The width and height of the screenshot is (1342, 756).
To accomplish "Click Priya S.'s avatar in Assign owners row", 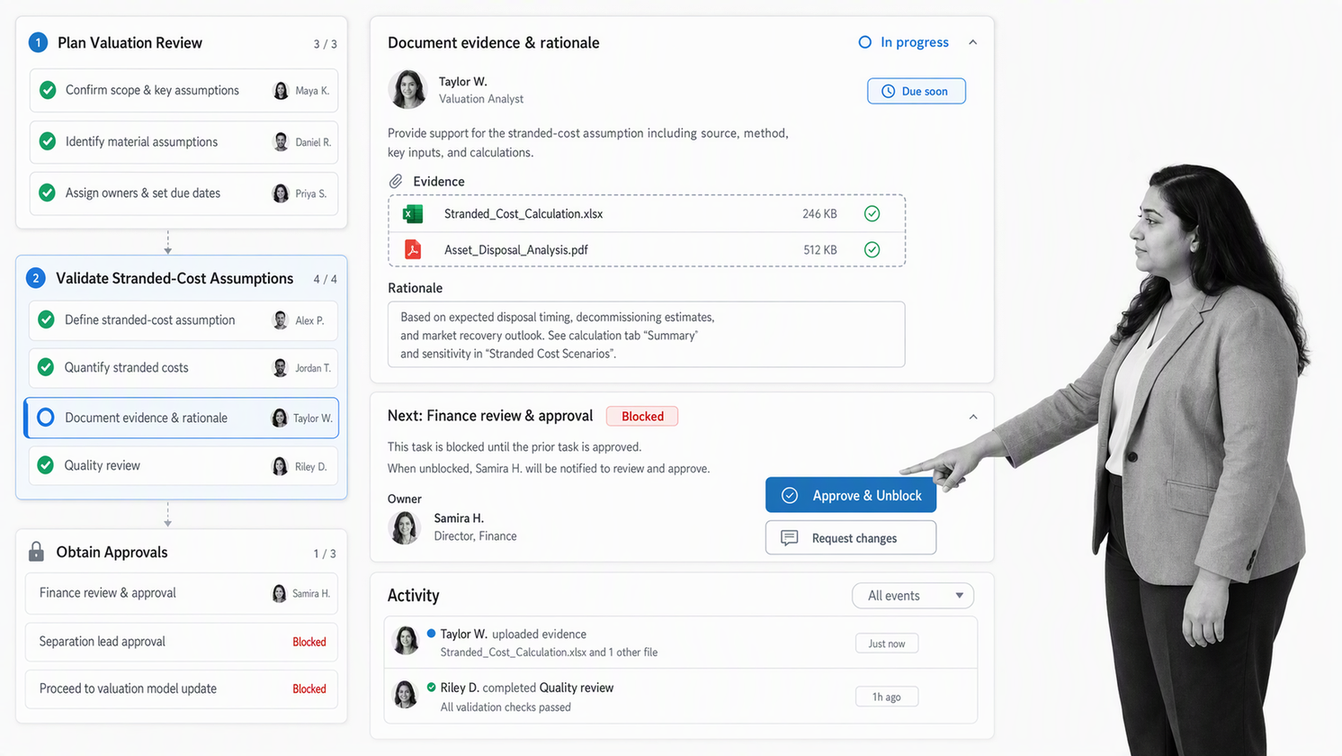I will tap(281, 194).
